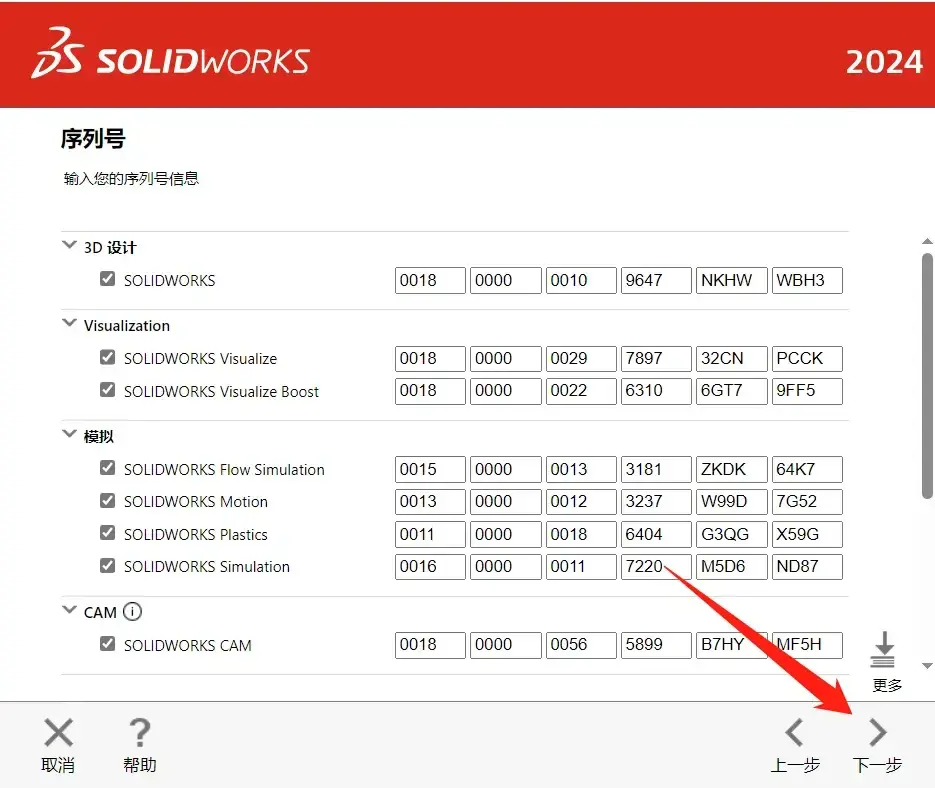Viewport: 935px width, 788px height.
Task: Click Plastics serial field containing G3QG
Action: [x=732, y=534]
